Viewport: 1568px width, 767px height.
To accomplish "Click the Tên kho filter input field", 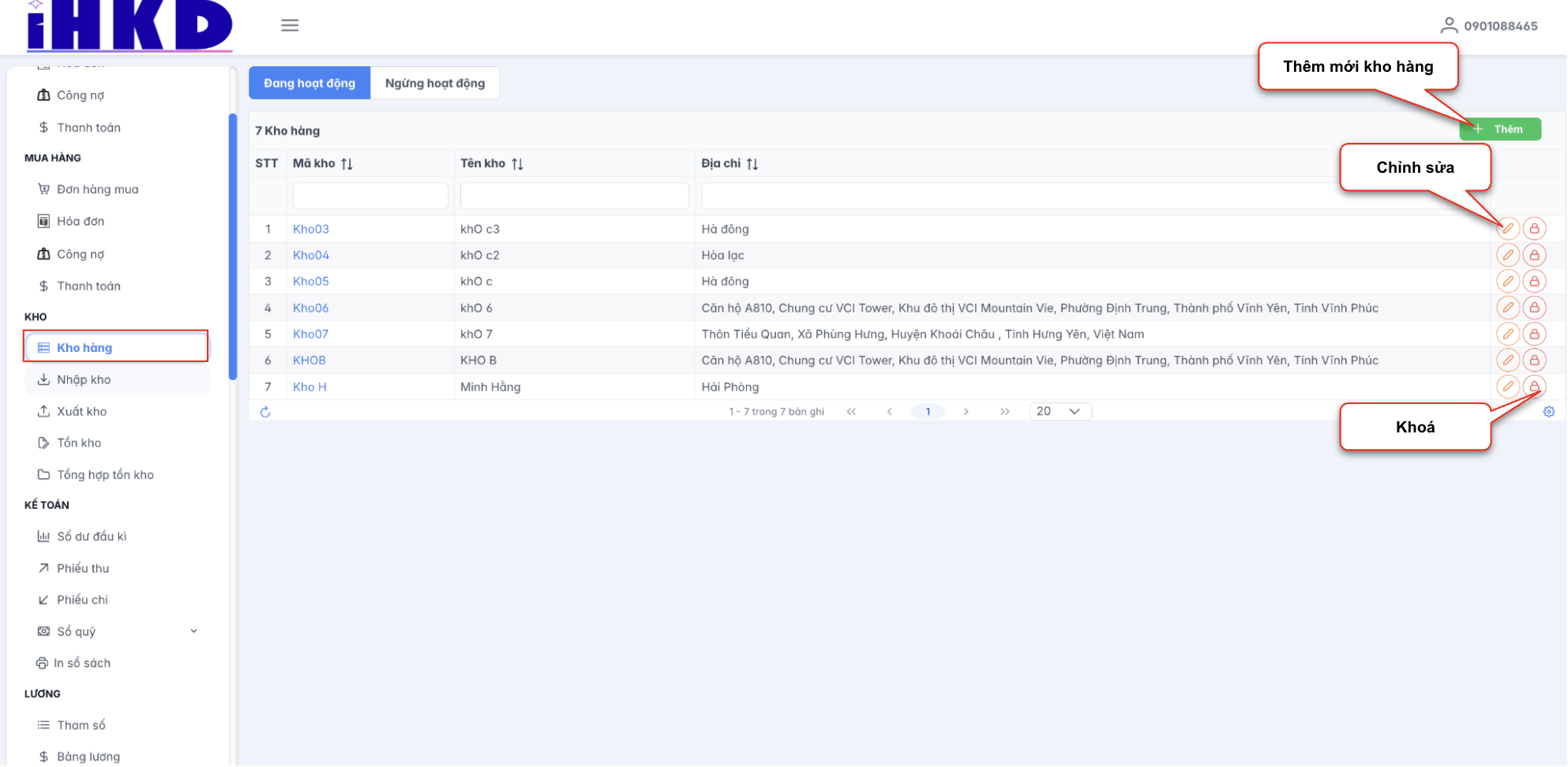I will point(574,196).
